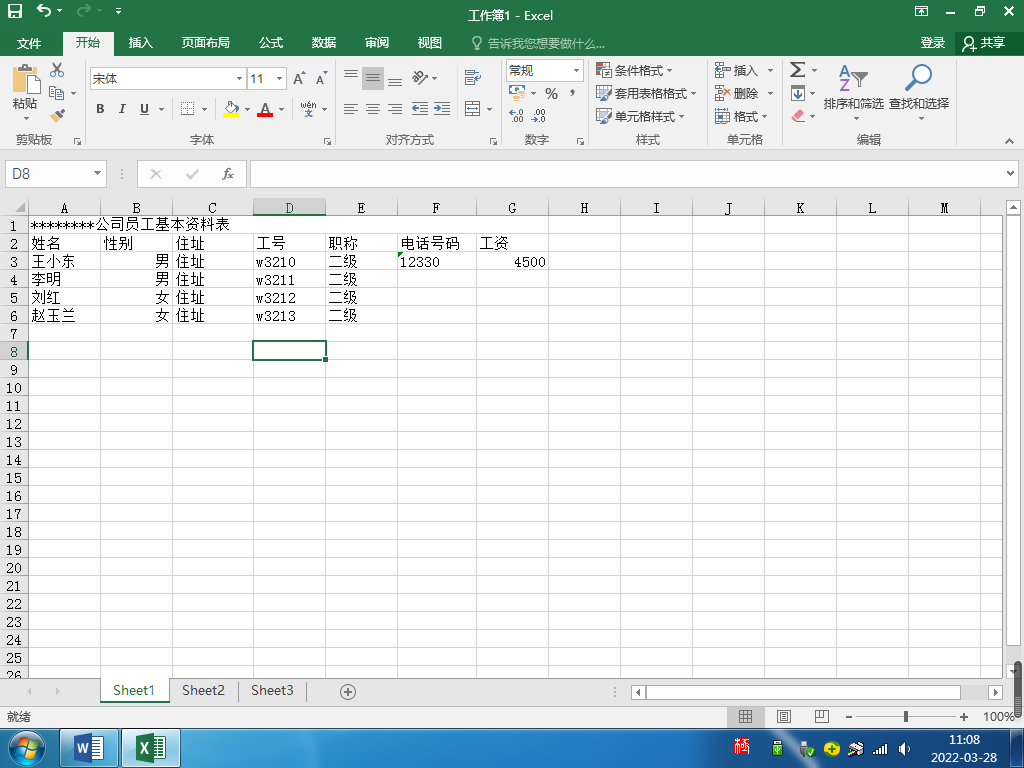The image size is (1024, 768).
Task: Click the Fill down icon
Action: click(797, 93)
